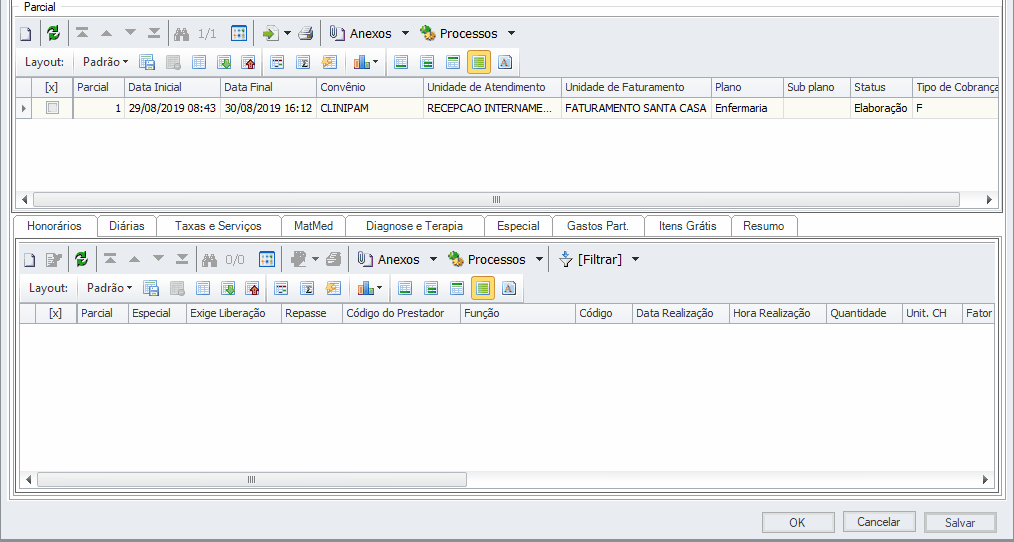Viewport: 1014px width, 542px height.
Task: Click the Convênio column header
Action: (370, 87)
